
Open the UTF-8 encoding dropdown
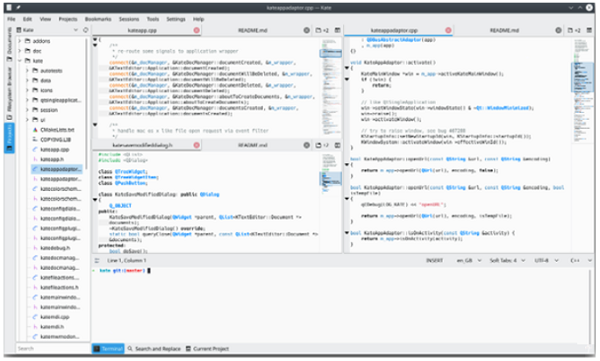[x=546, y=260]
